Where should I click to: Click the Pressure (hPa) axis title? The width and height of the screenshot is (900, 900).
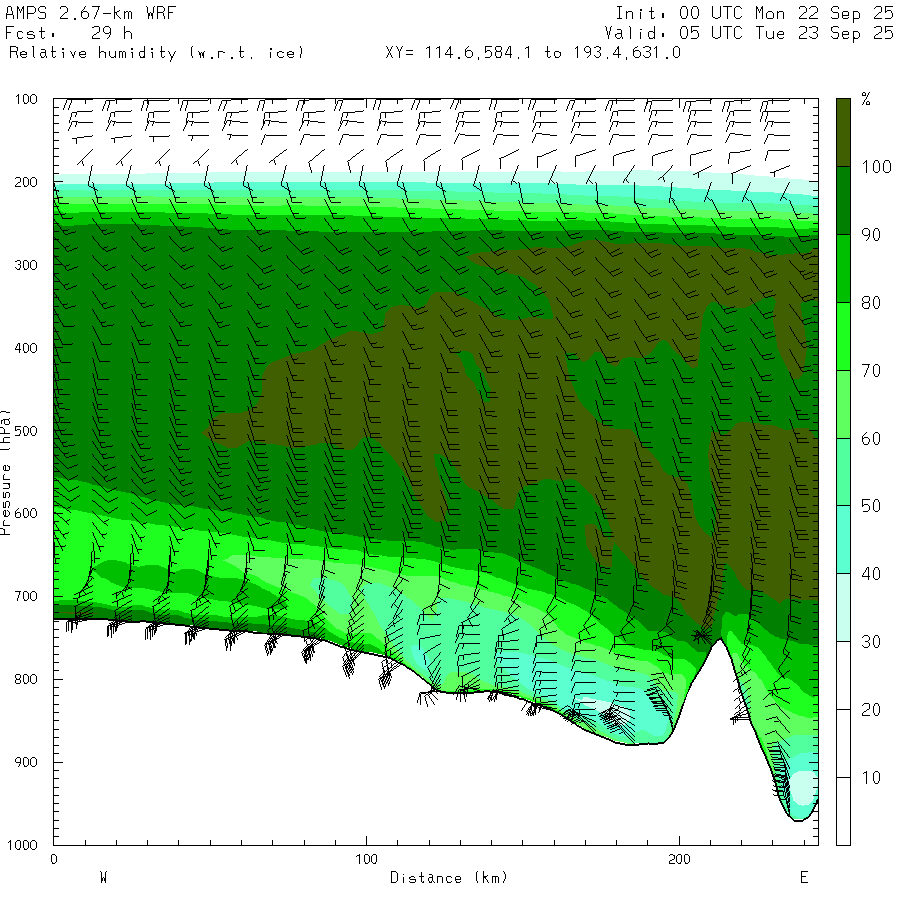(6, 472)
